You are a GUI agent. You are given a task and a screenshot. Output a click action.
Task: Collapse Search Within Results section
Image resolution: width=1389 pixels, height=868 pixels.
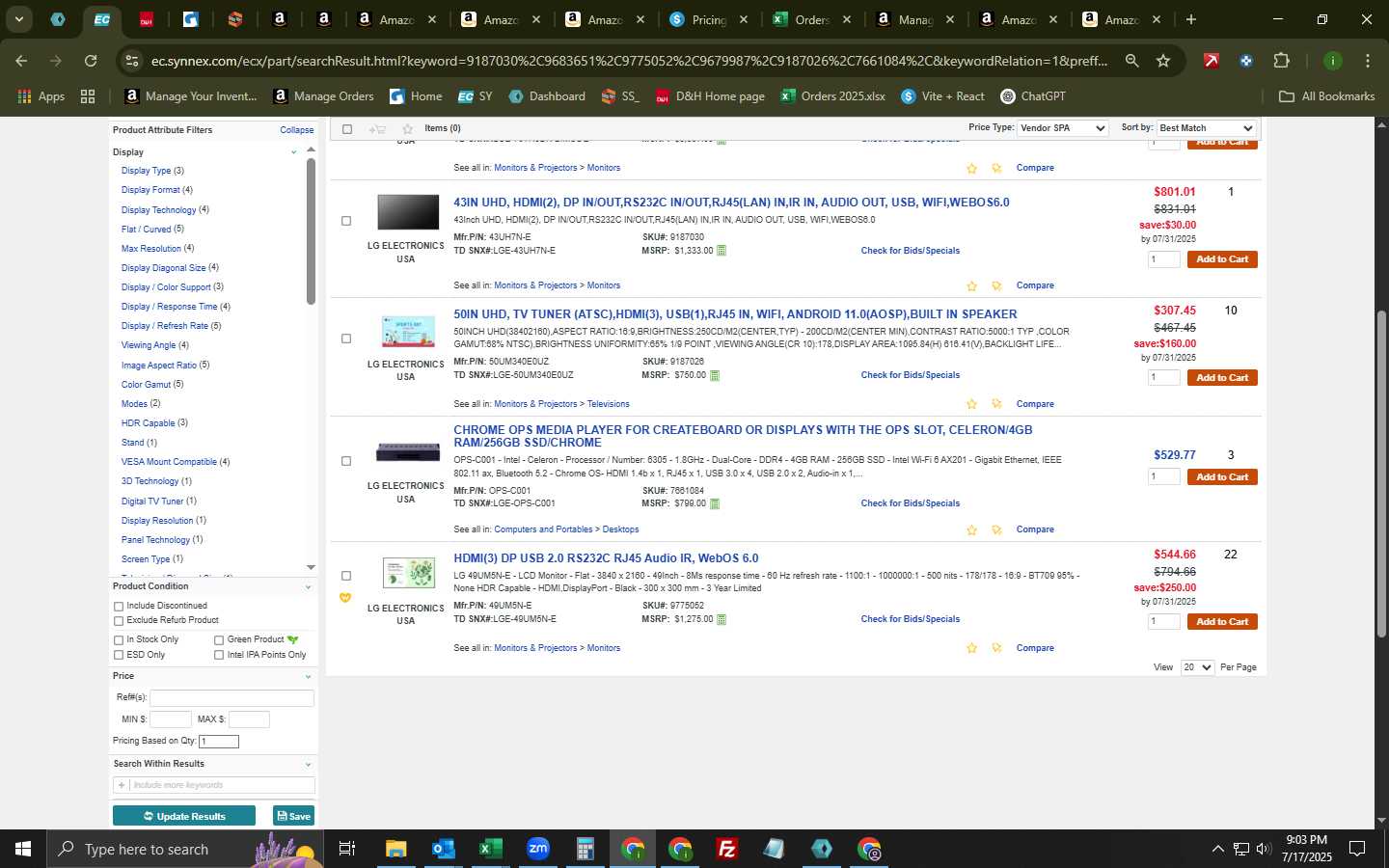coord(308,765)
